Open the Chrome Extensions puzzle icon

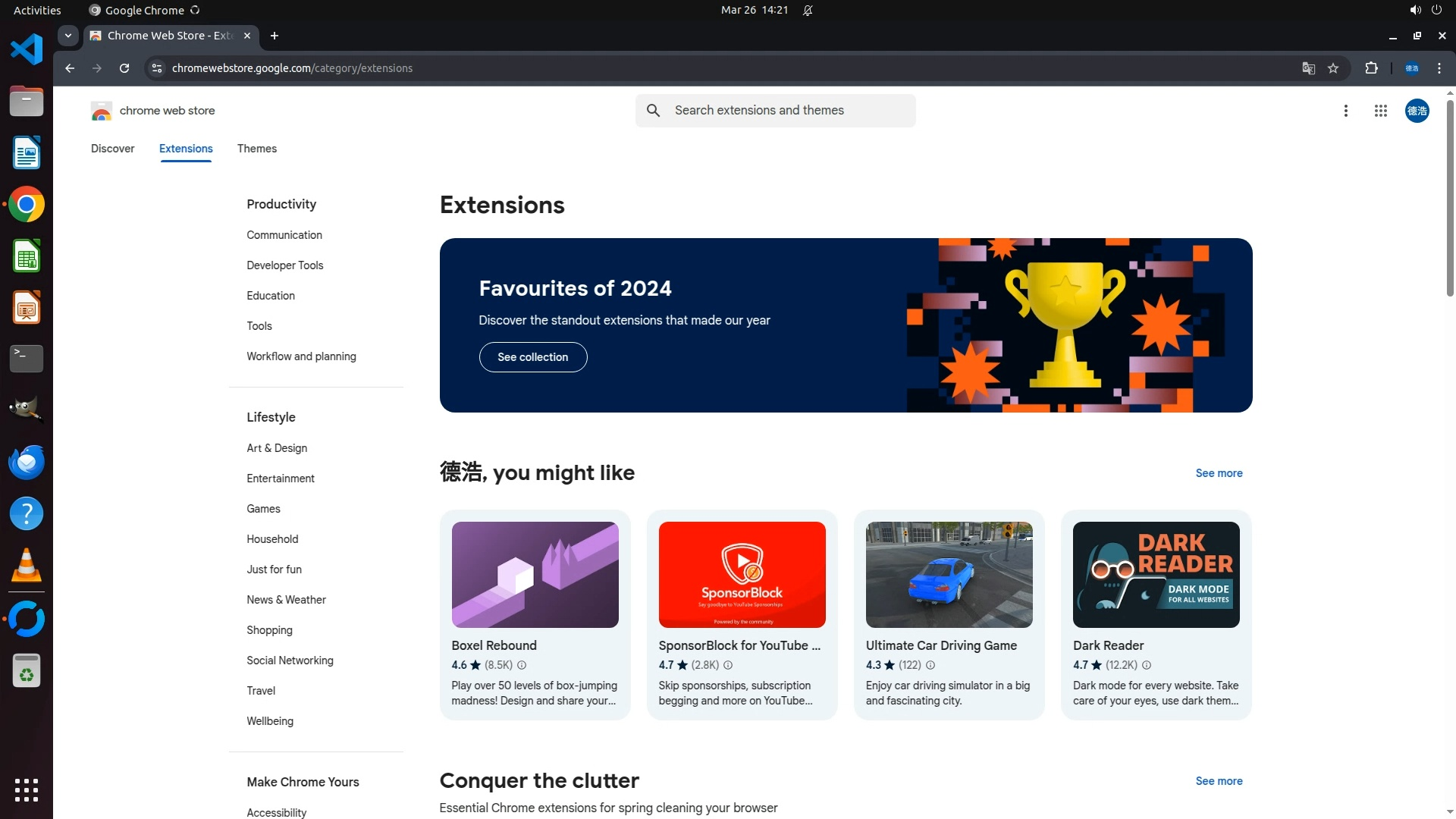tap(1371, 68)
